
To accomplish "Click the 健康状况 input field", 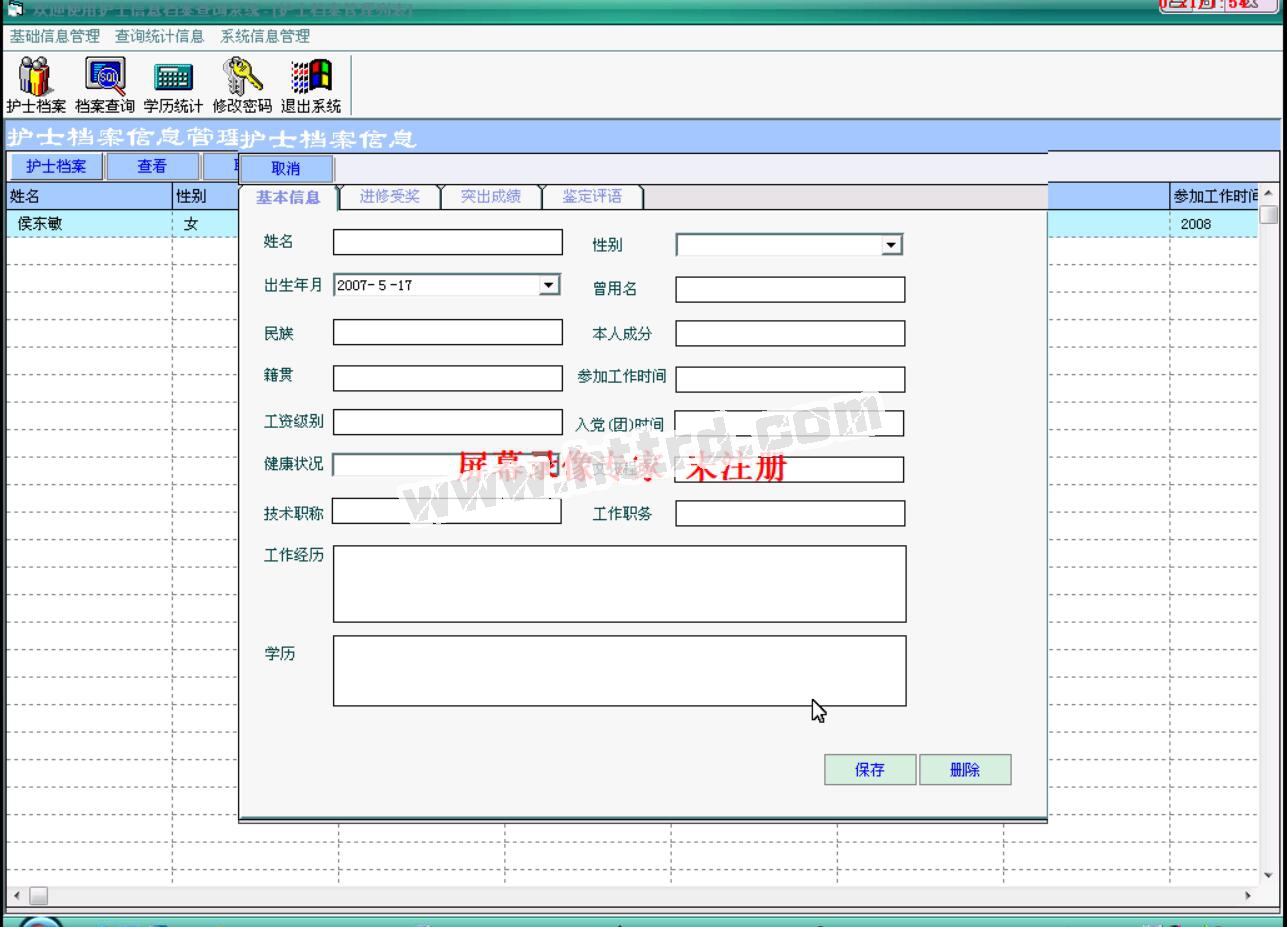I will coord(448,465).
